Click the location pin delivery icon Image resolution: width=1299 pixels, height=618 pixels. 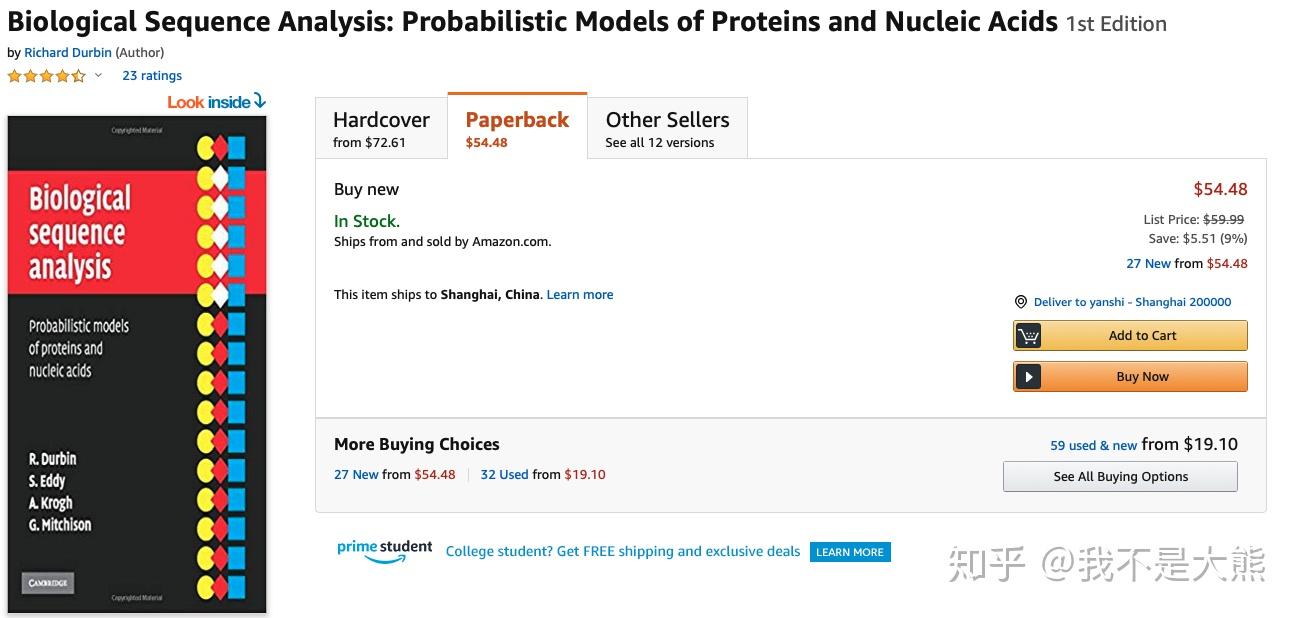pos(1021,302)
